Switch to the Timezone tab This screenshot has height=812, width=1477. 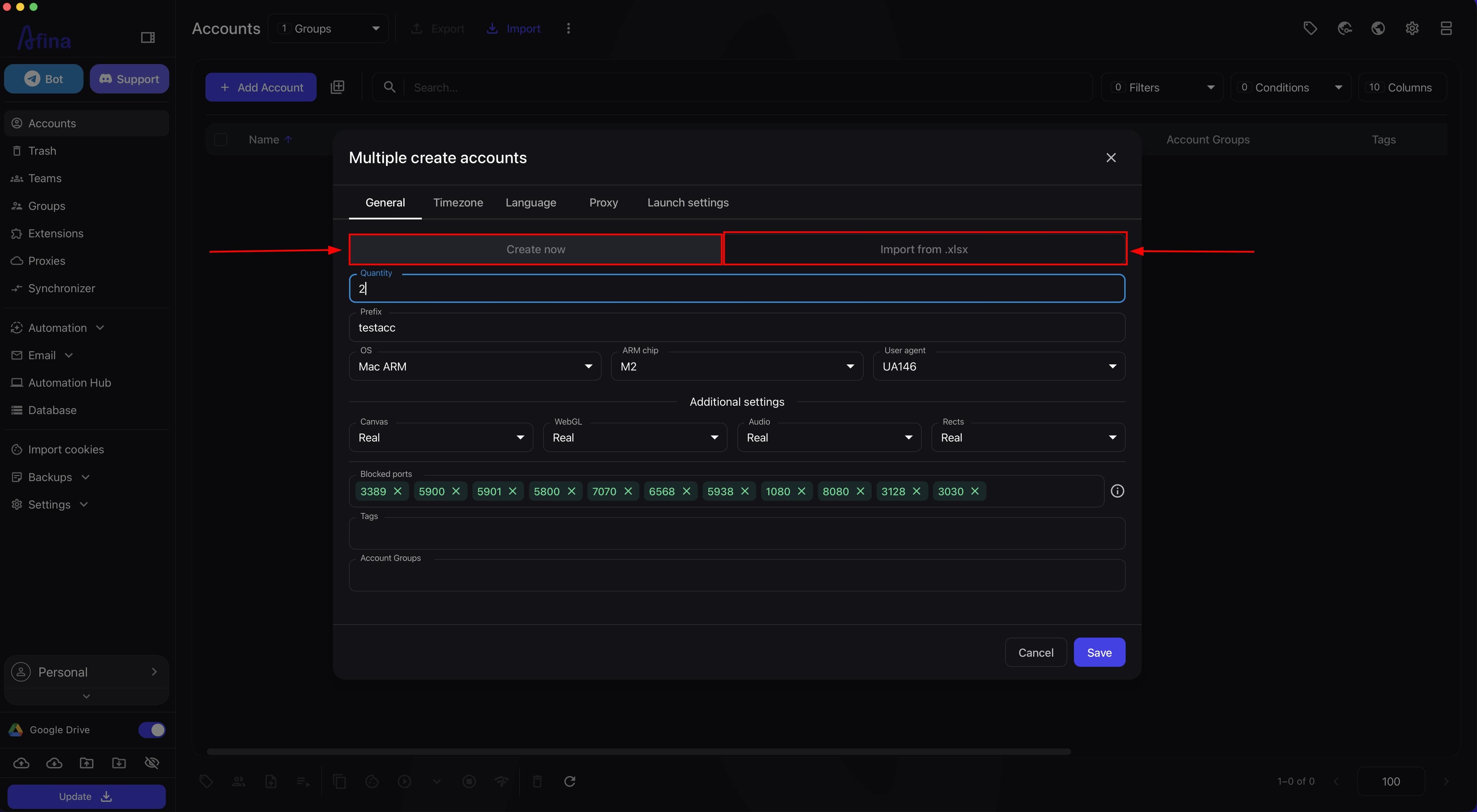(458, 202)
